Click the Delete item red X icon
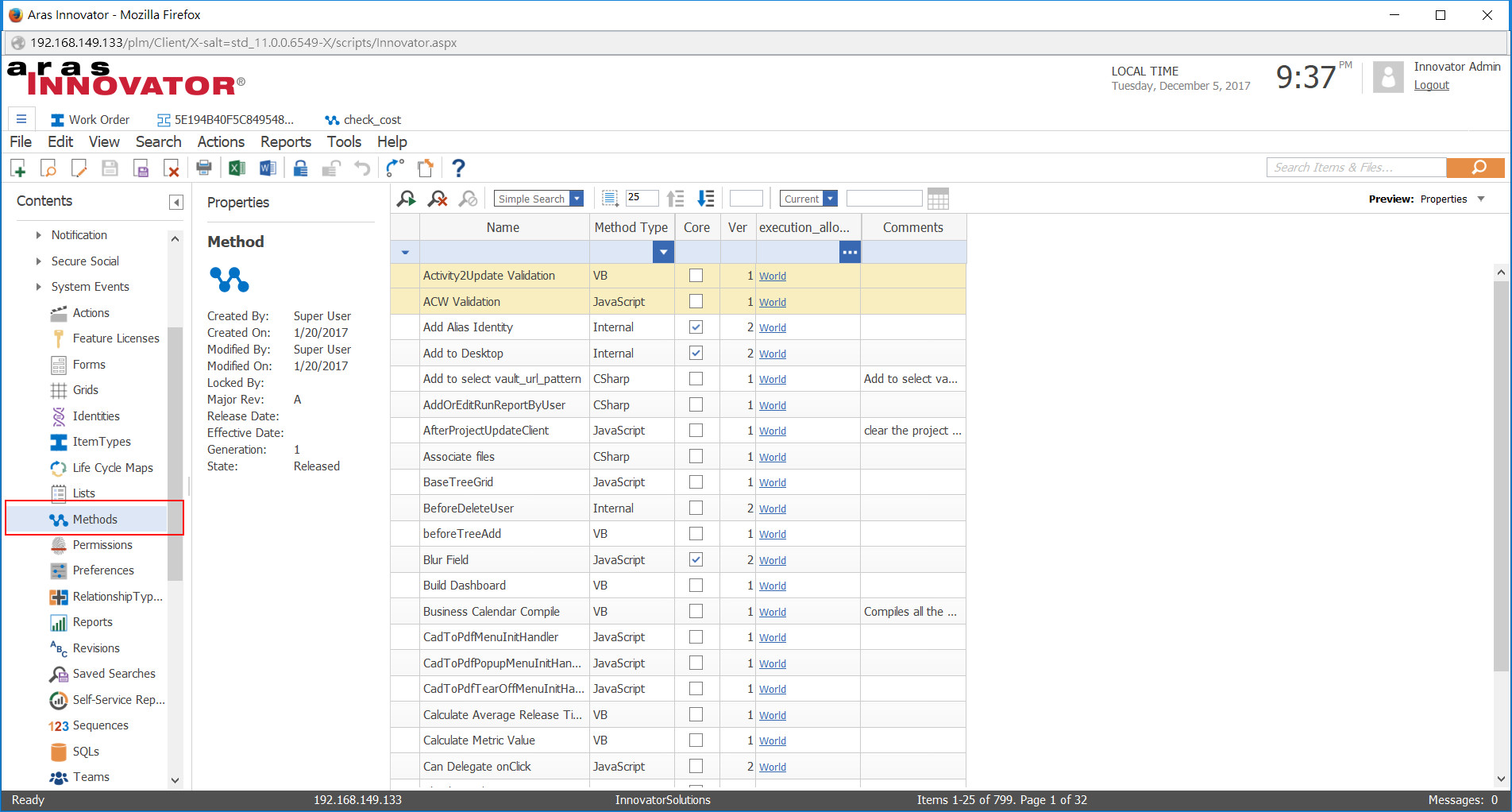Screen dimensions: 1512x812 172,168
